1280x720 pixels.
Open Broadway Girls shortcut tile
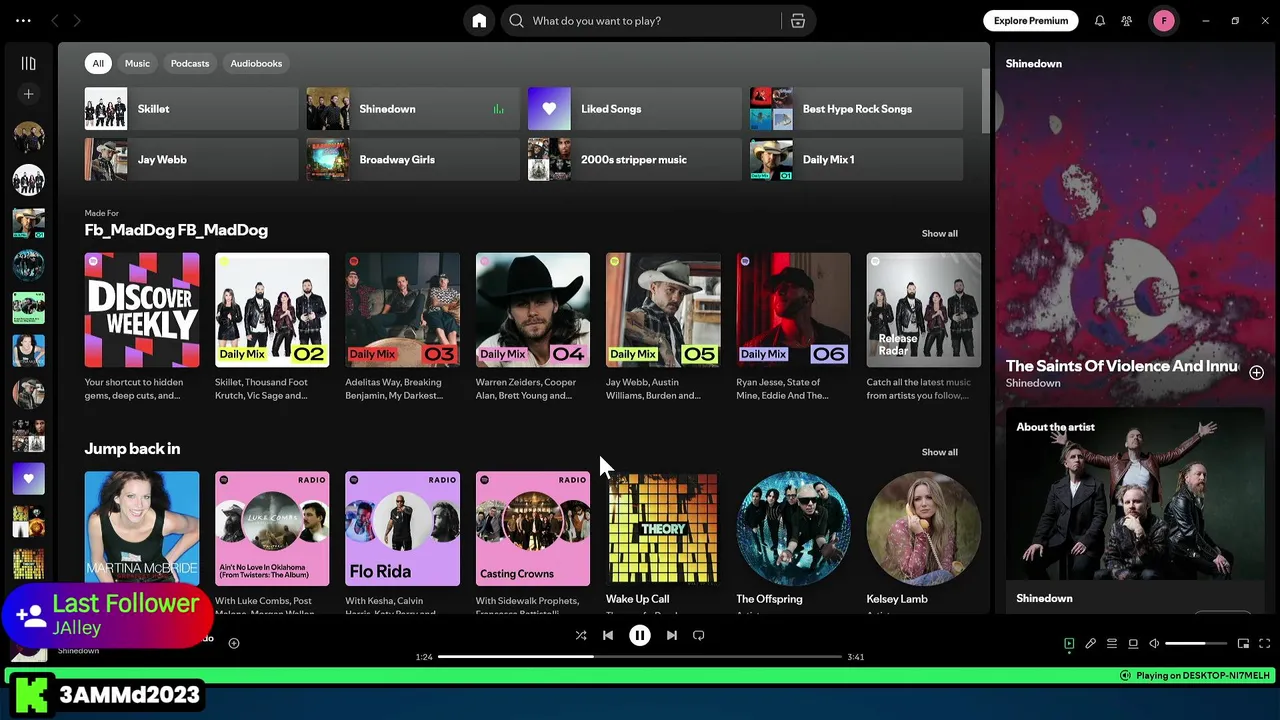click(x=413, y=160)
